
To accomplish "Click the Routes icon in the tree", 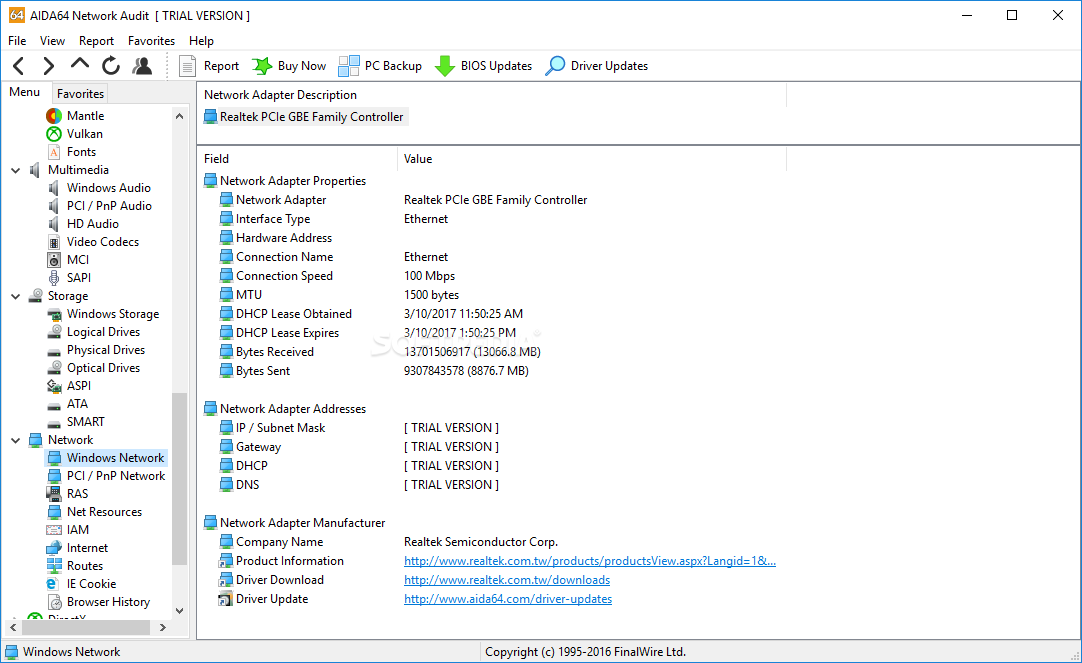I will tap(54, 566).
